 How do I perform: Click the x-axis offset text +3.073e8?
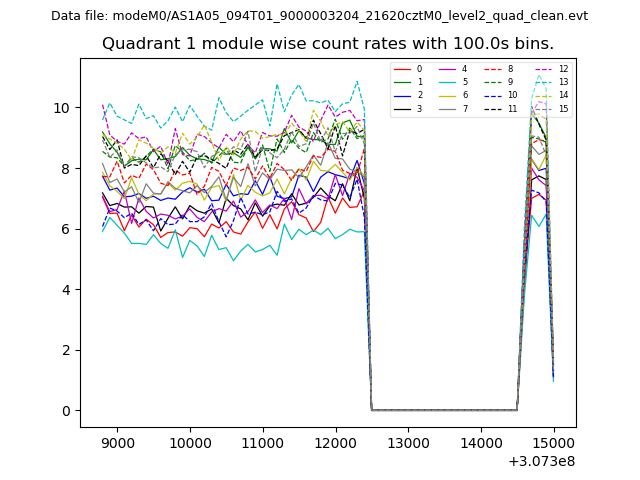click(543, 461)
